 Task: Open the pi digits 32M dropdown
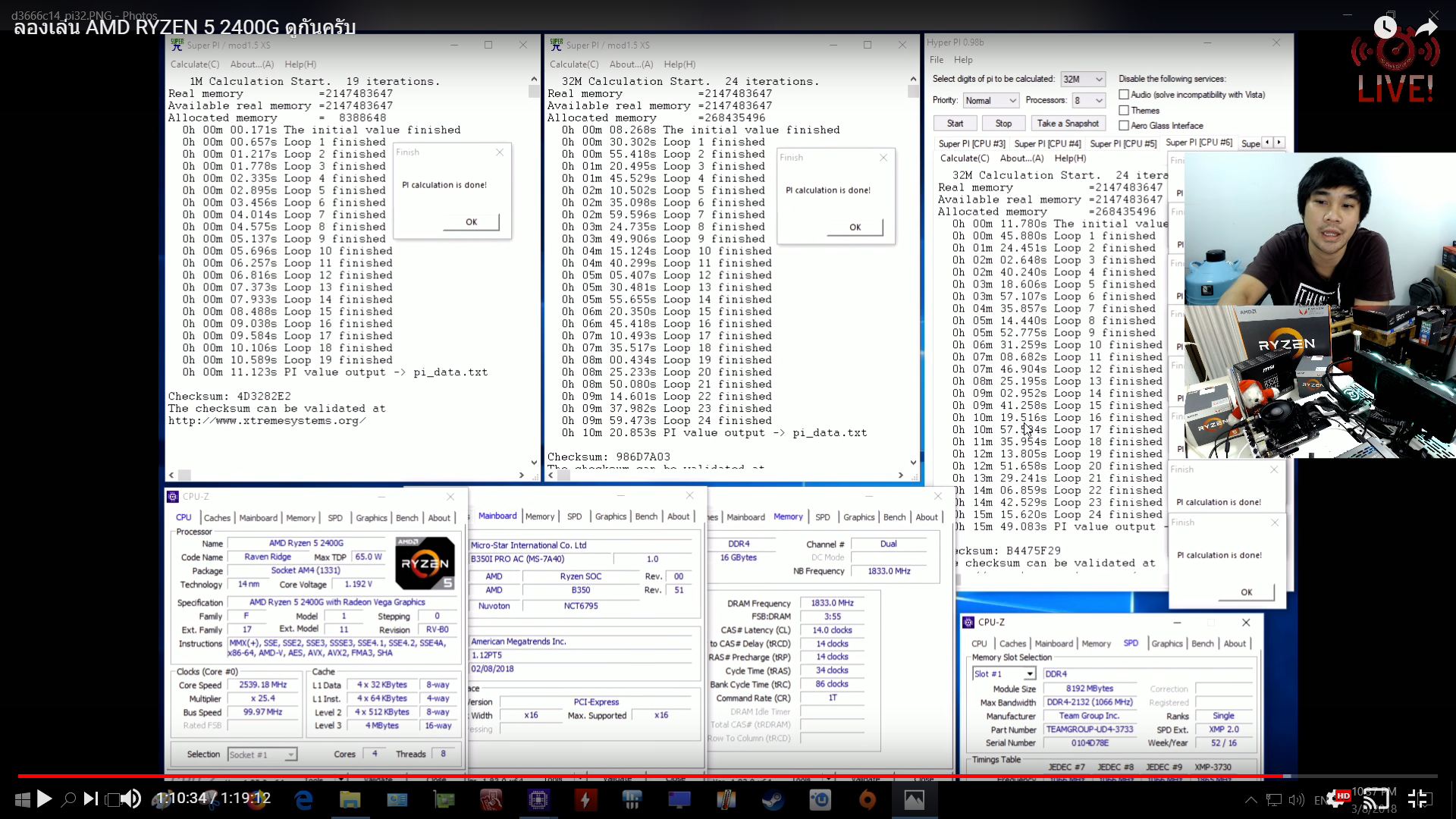[x=1082, y=79]
